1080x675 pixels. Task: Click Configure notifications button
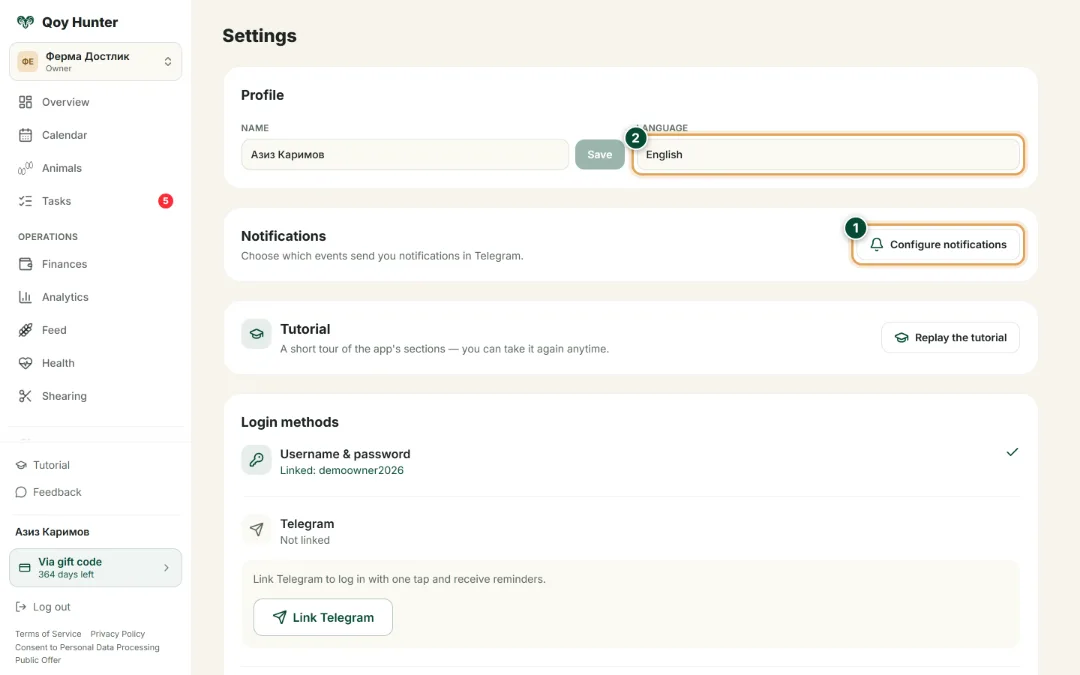tap(937, 245)
